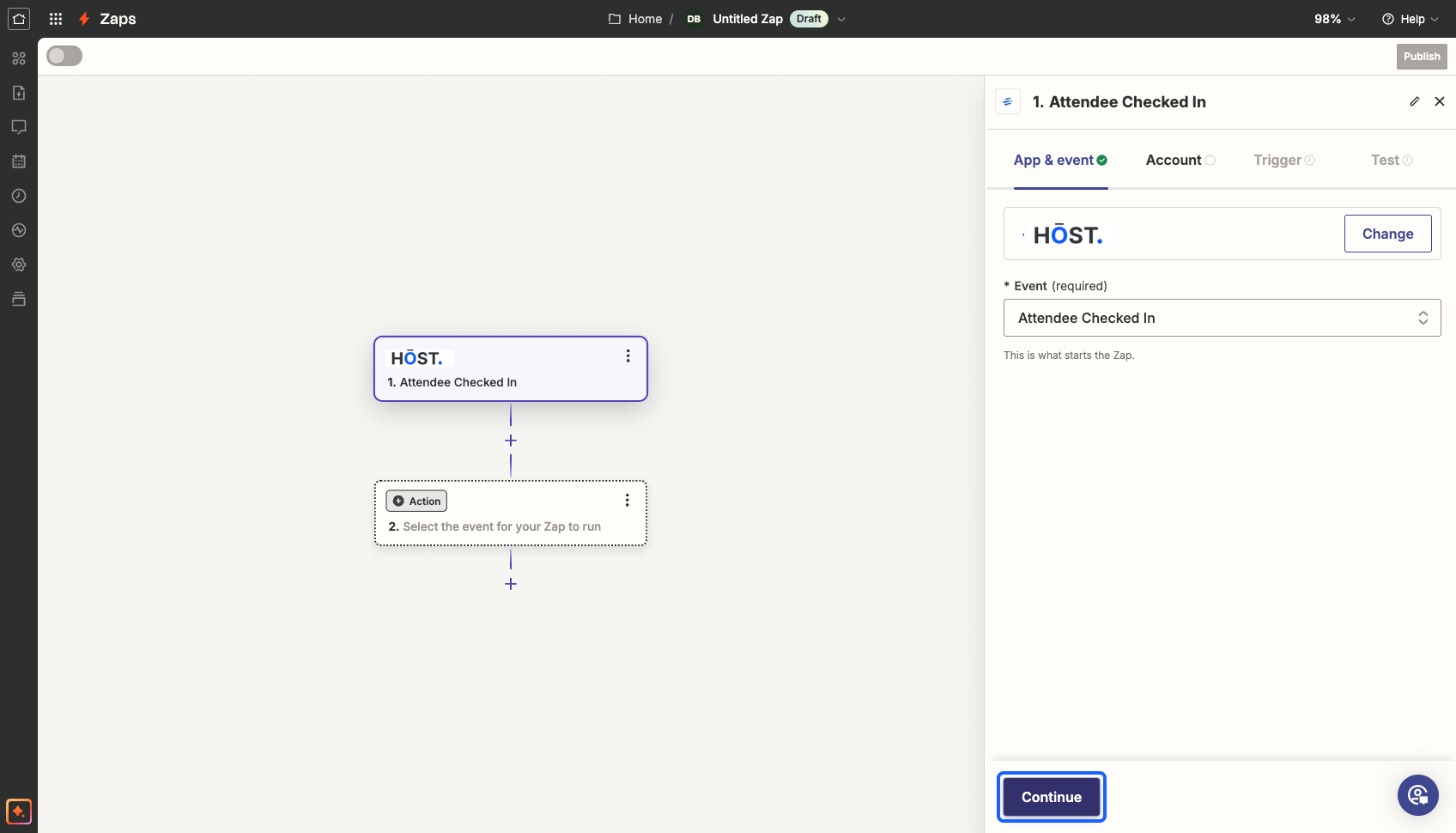Open the sidebar calendar icon
Viewport: 1456px width, 833px height.
[19, 161]
